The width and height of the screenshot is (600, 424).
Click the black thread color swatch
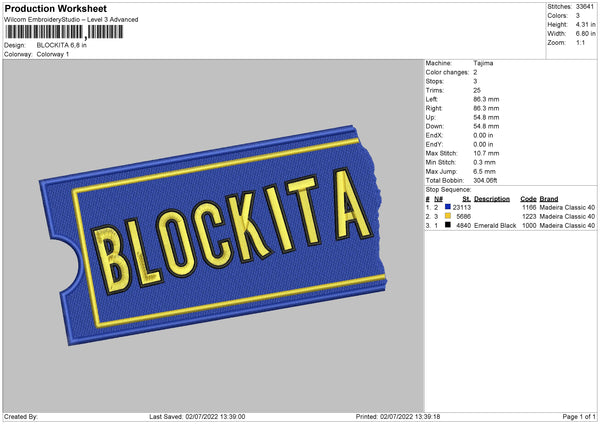tap(448, 225)
